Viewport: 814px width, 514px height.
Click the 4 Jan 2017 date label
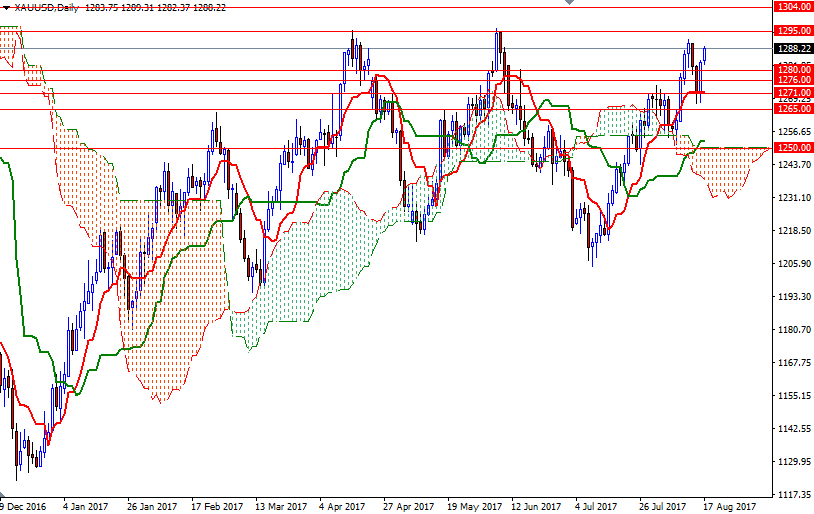[x=84, y=506]
